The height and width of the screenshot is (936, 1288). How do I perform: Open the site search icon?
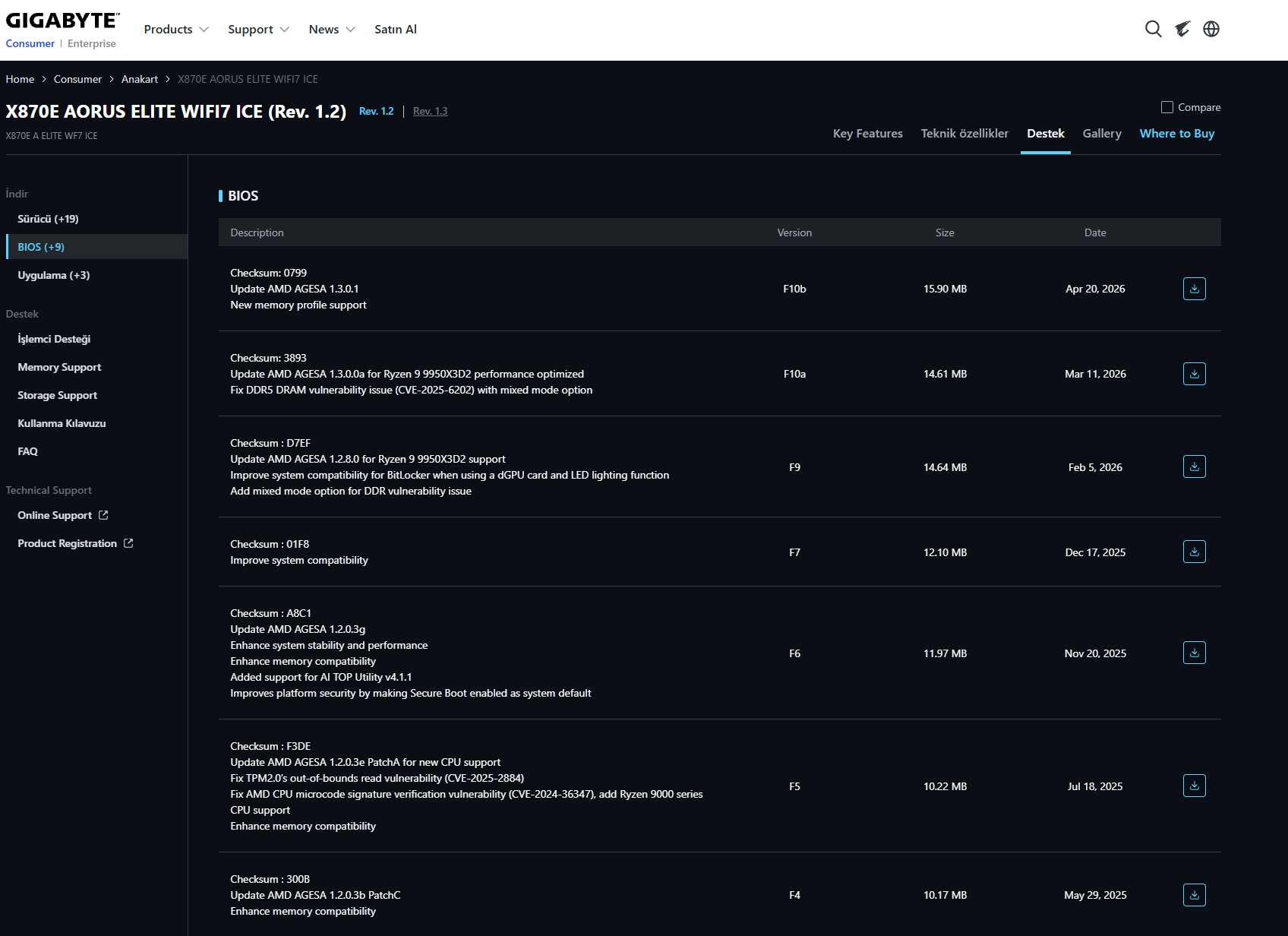tap(1153, 29)
